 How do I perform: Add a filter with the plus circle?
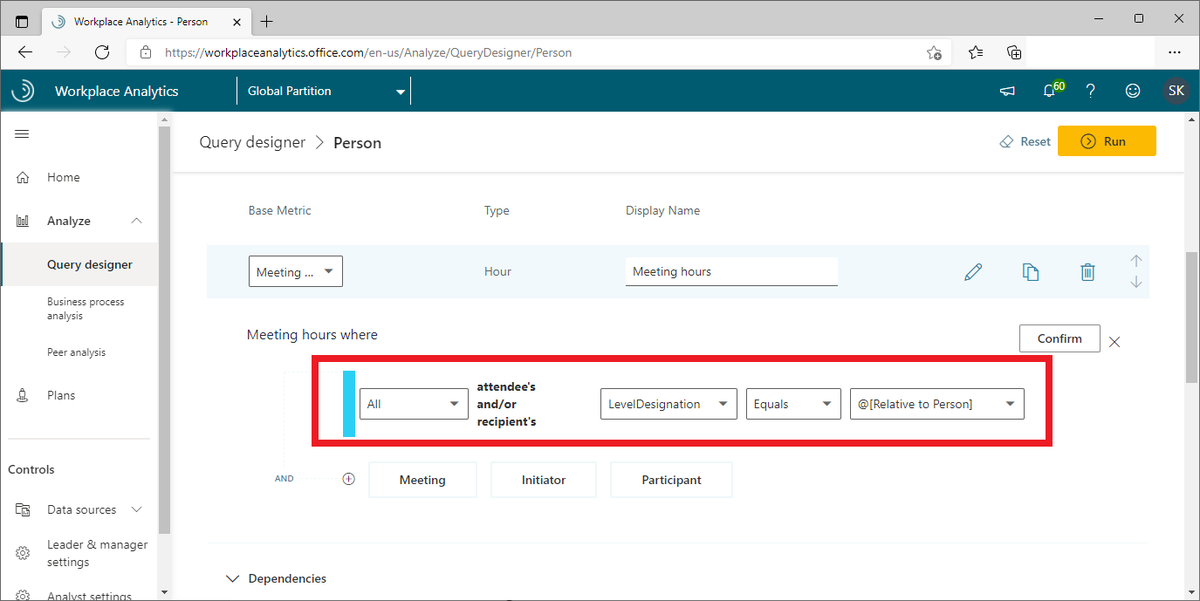point(349,479)
